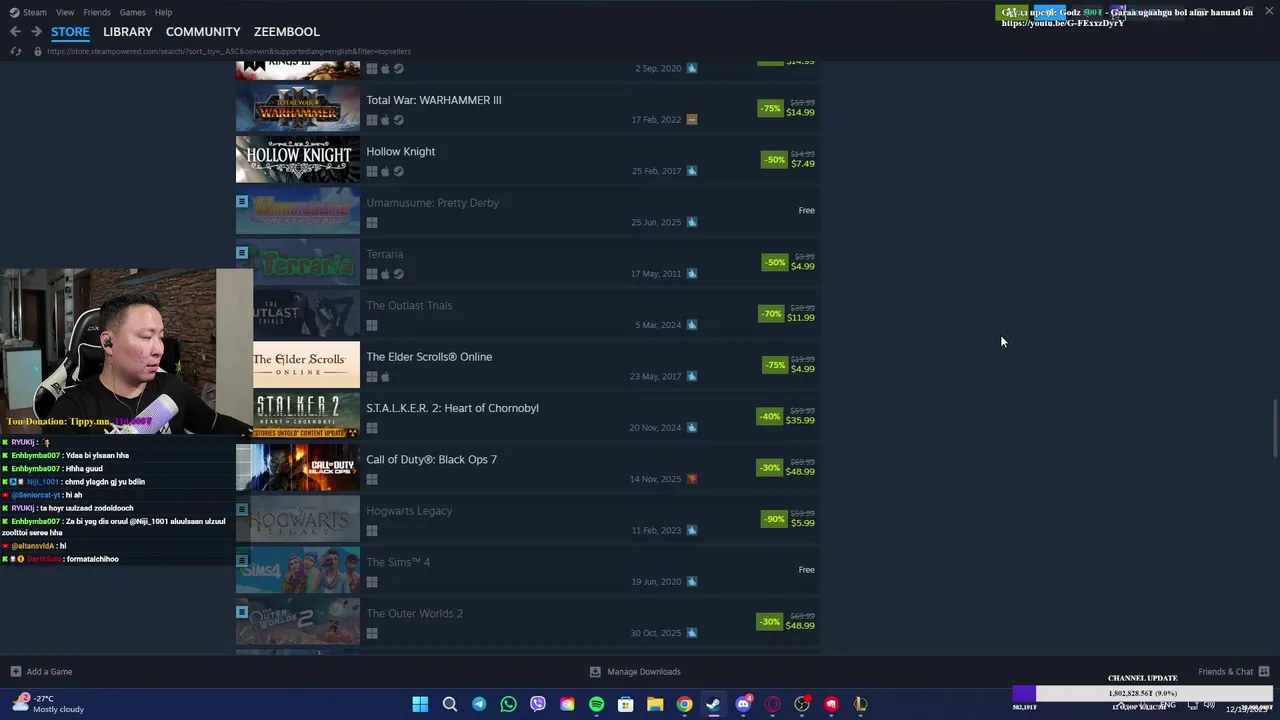Click the -90% discount badge for Hogwarts Legacy

[774, 519]
